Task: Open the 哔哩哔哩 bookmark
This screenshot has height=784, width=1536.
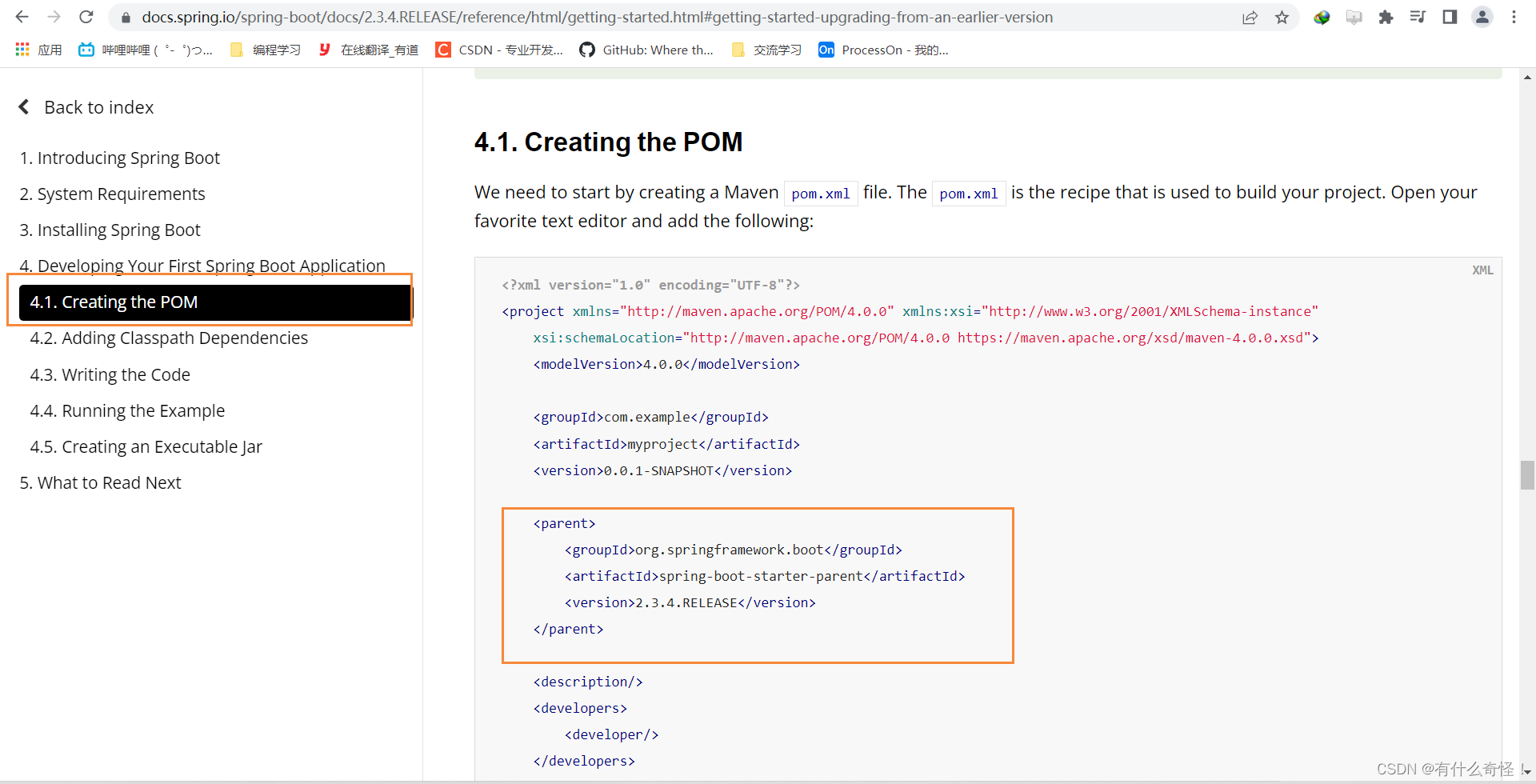Action: point(146,50)
